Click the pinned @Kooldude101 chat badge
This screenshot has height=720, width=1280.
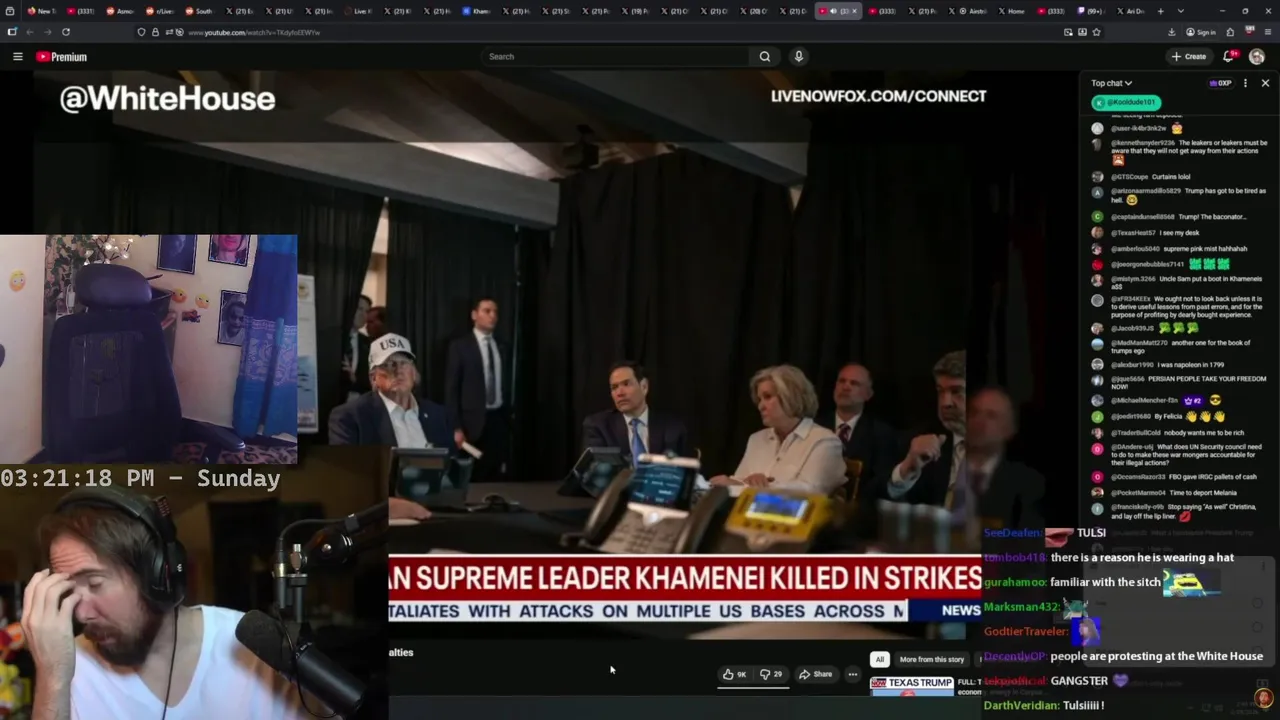pyautogui.click(x=1126, y=102)
